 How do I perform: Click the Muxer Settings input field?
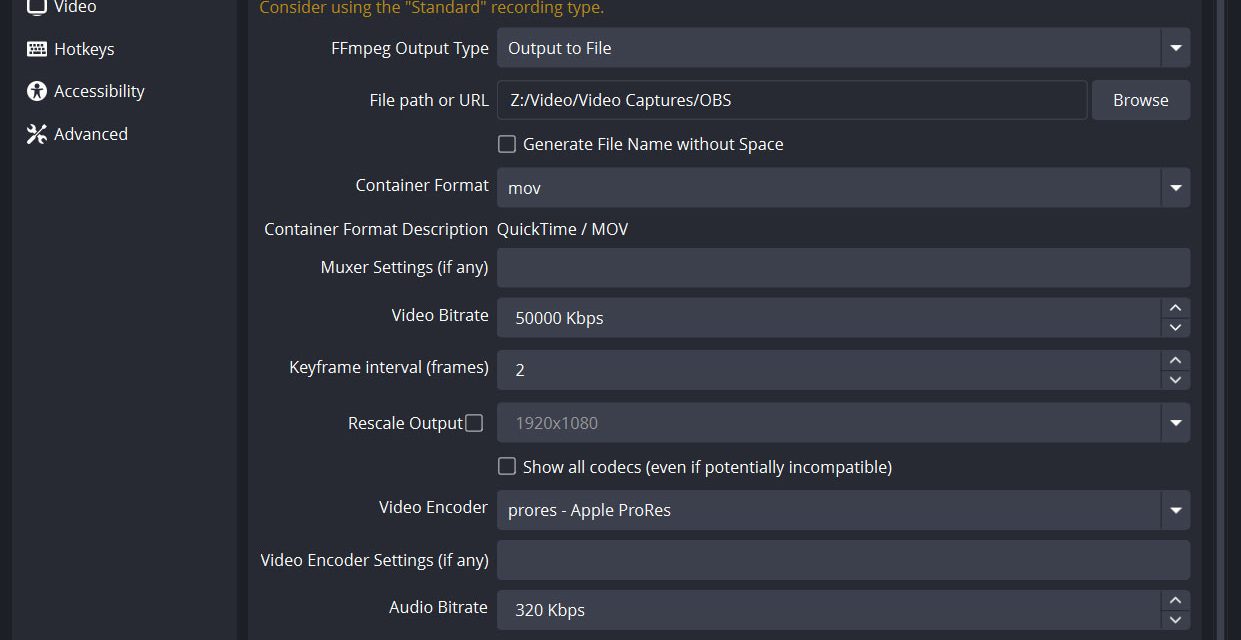(842, 268)
